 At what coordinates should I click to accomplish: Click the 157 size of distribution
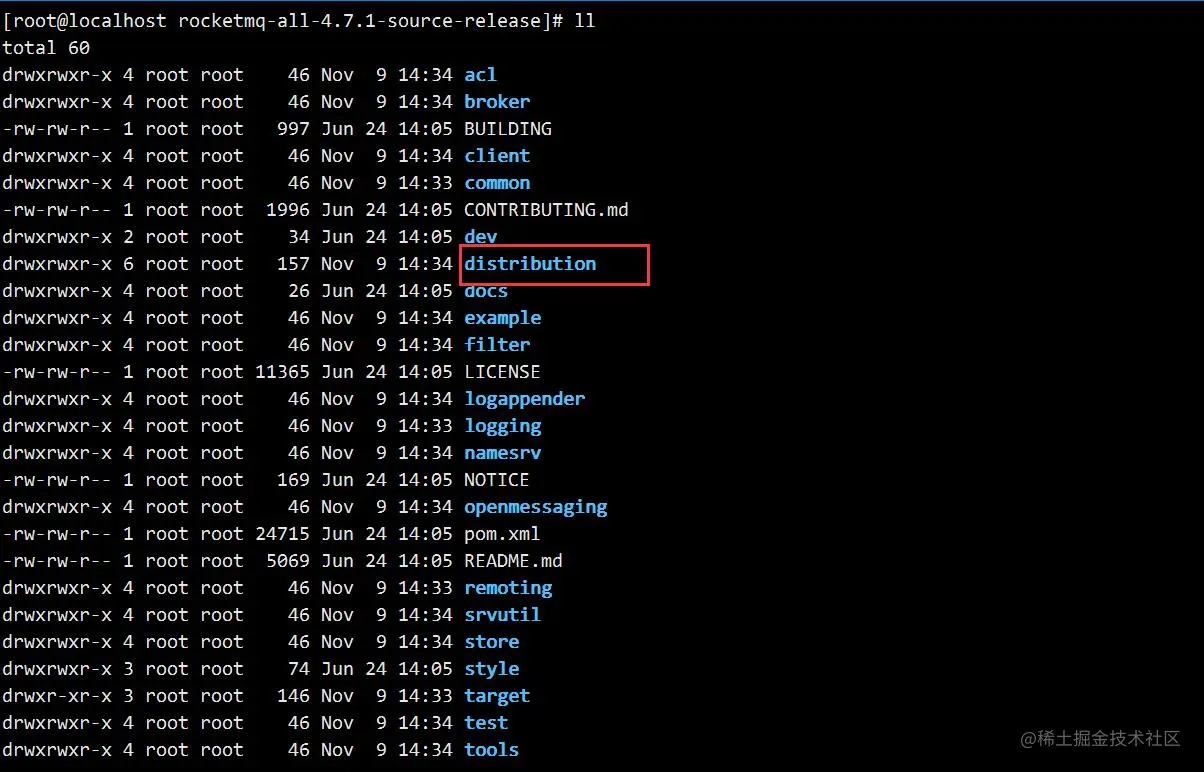293,264
